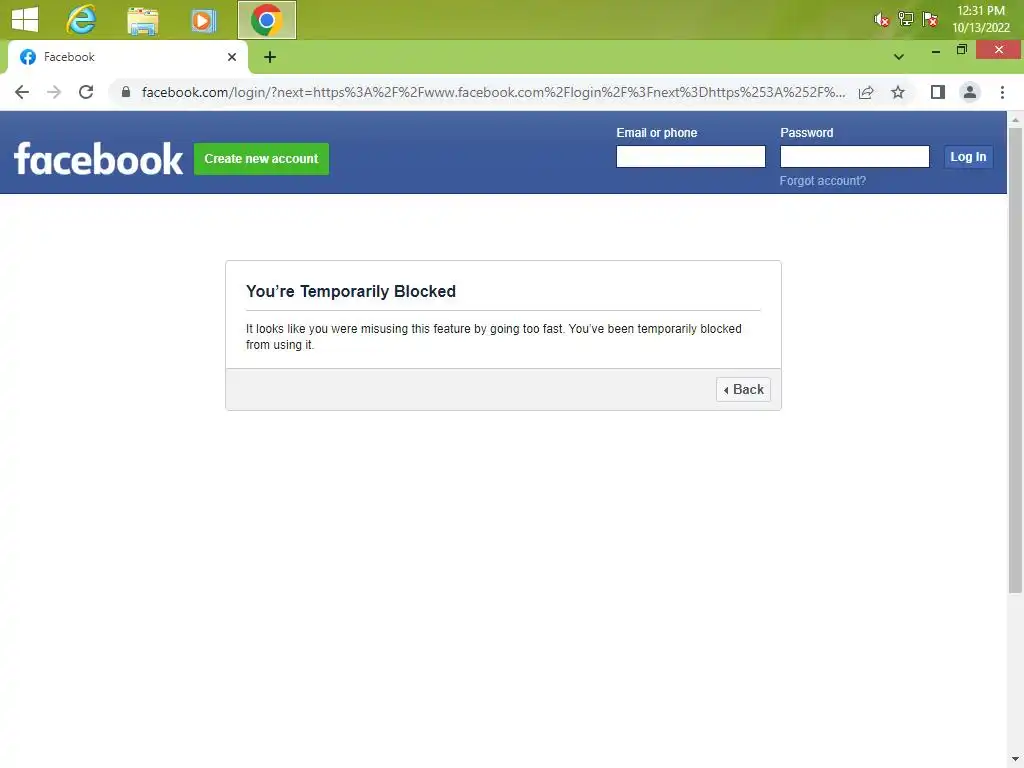Open the Windows Start button
Screen dimensions: 1024x768
click(25, 20)
